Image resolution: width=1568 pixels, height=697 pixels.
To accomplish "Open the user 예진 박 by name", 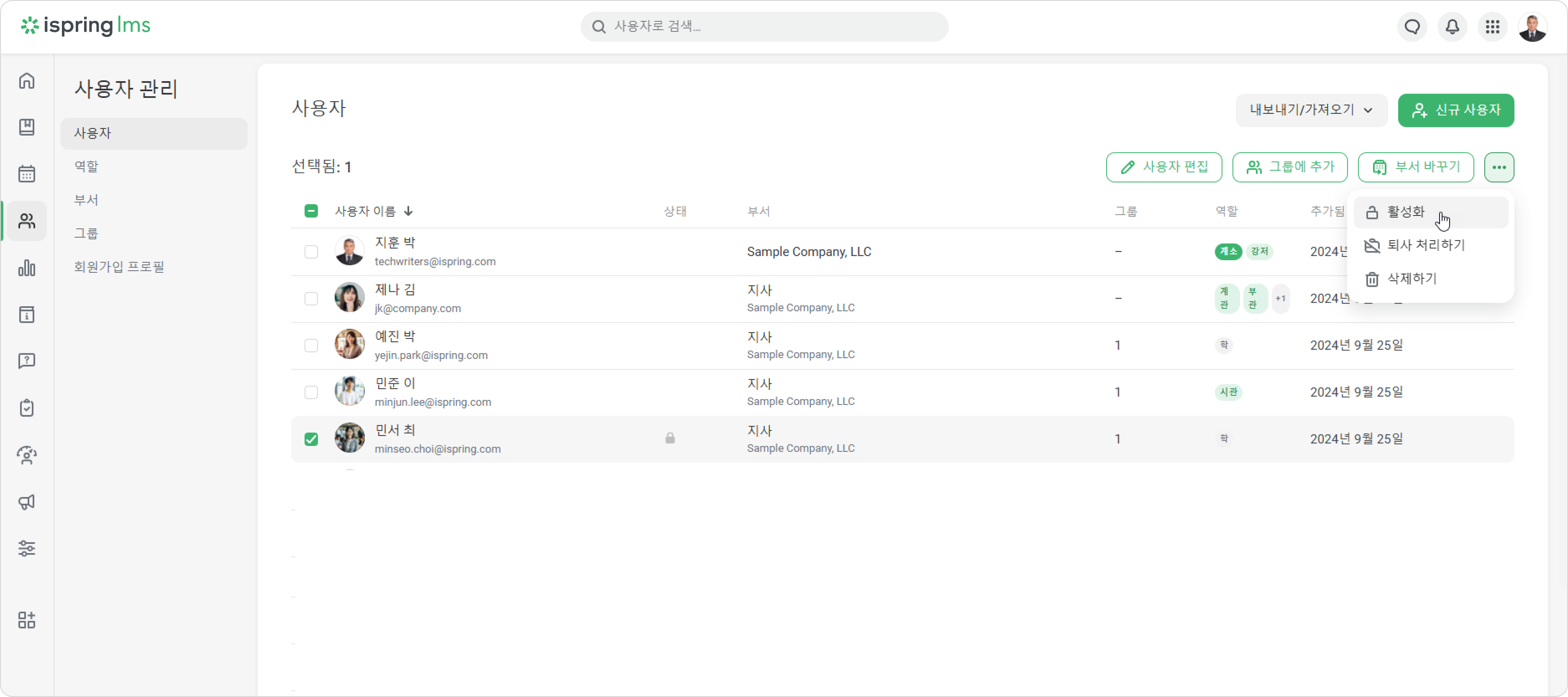I will tap(395, 337).
